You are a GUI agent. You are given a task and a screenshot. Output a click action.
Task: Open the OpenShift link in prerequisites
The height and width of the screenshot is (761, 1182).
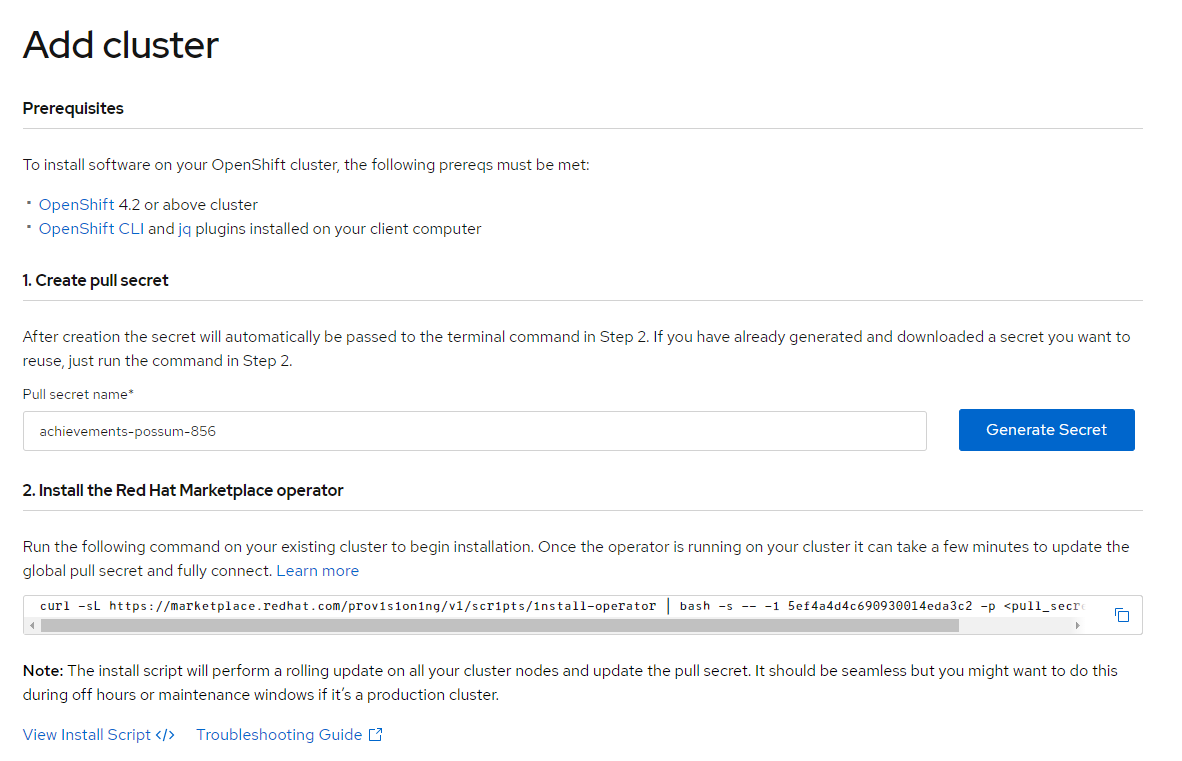76,205
